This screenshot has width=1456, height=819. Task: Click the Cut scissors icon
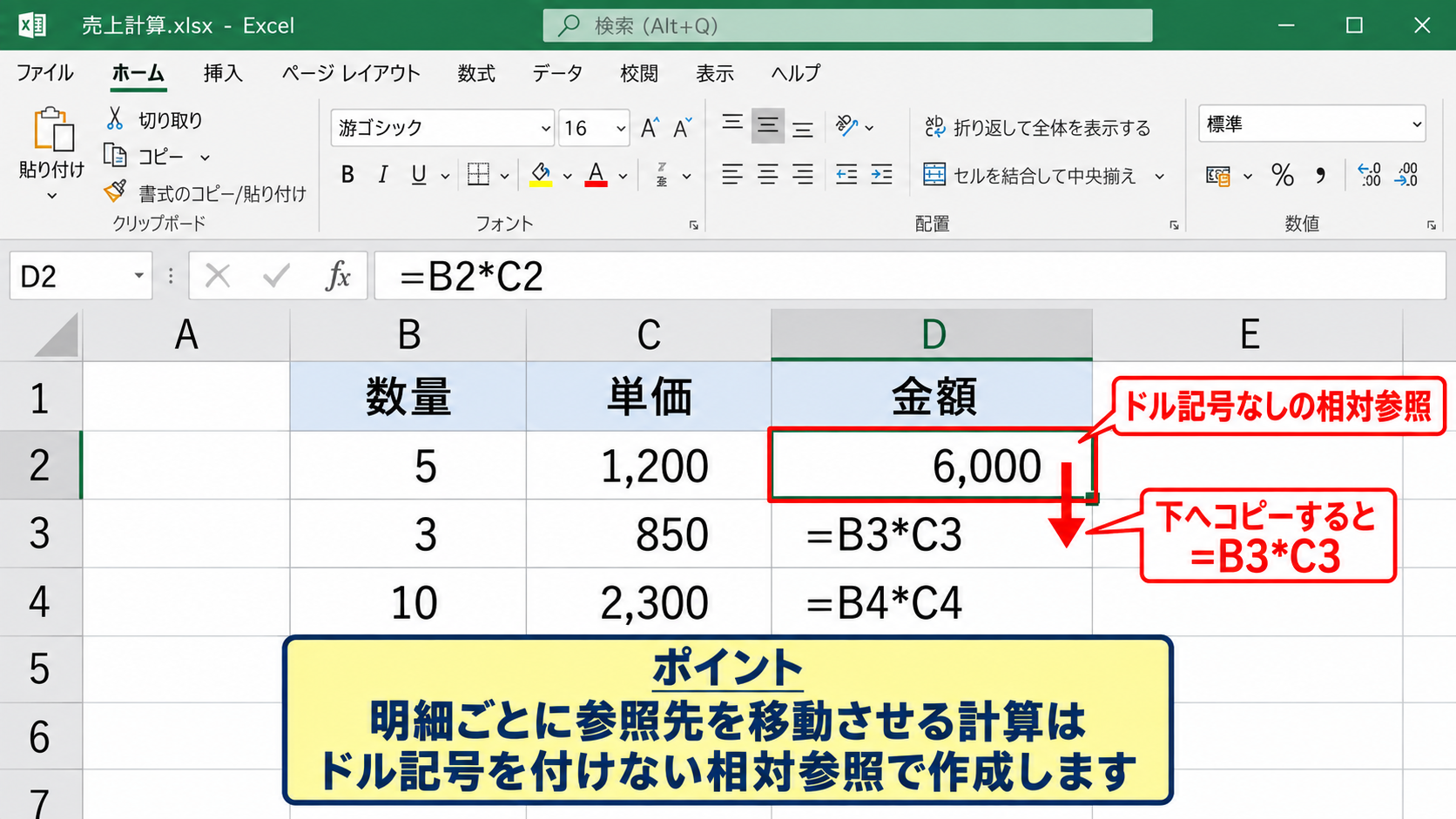(x=115, y=119)
